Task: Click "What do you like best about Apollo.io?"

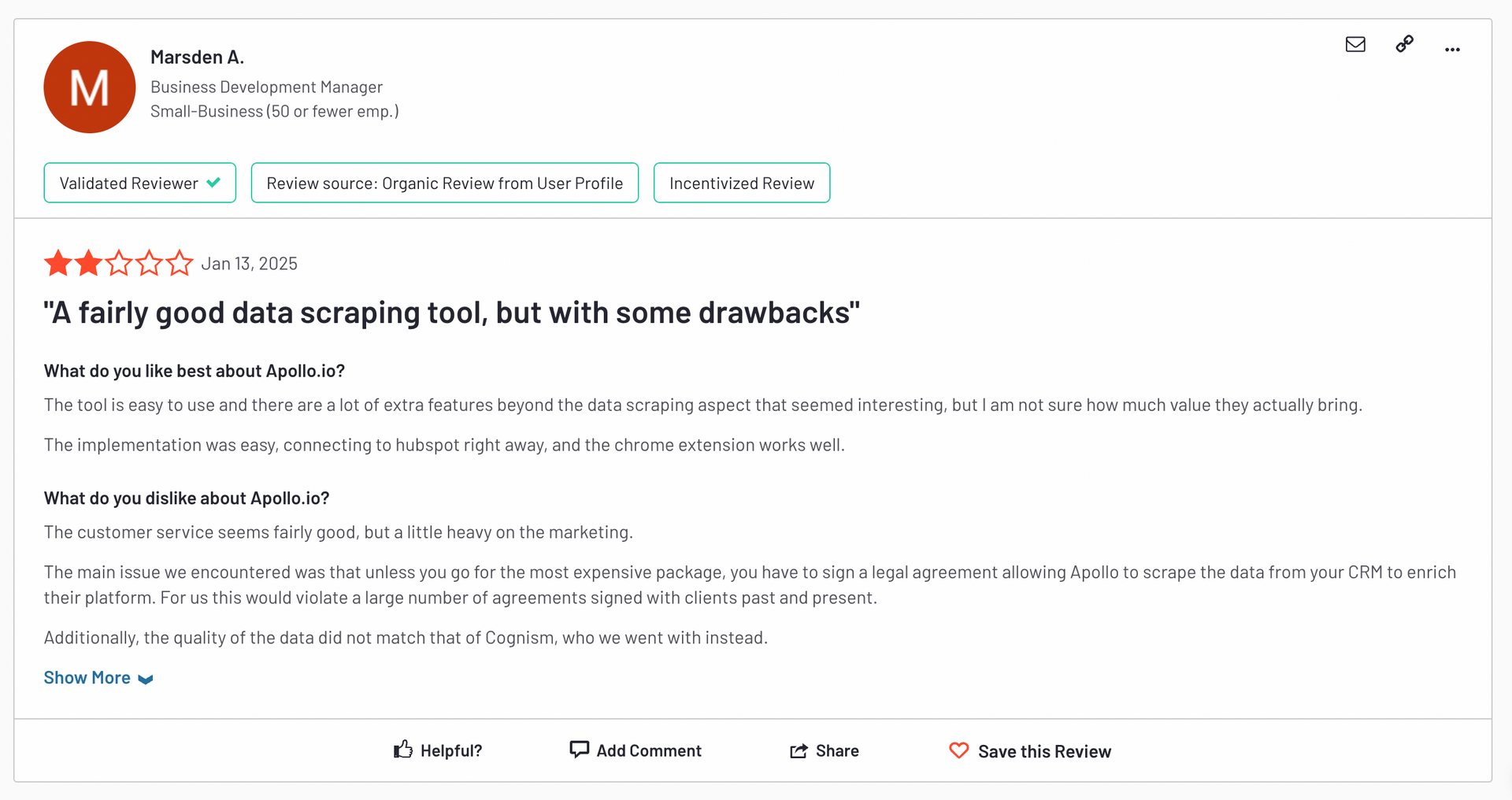Action: (x=195, y=371)
